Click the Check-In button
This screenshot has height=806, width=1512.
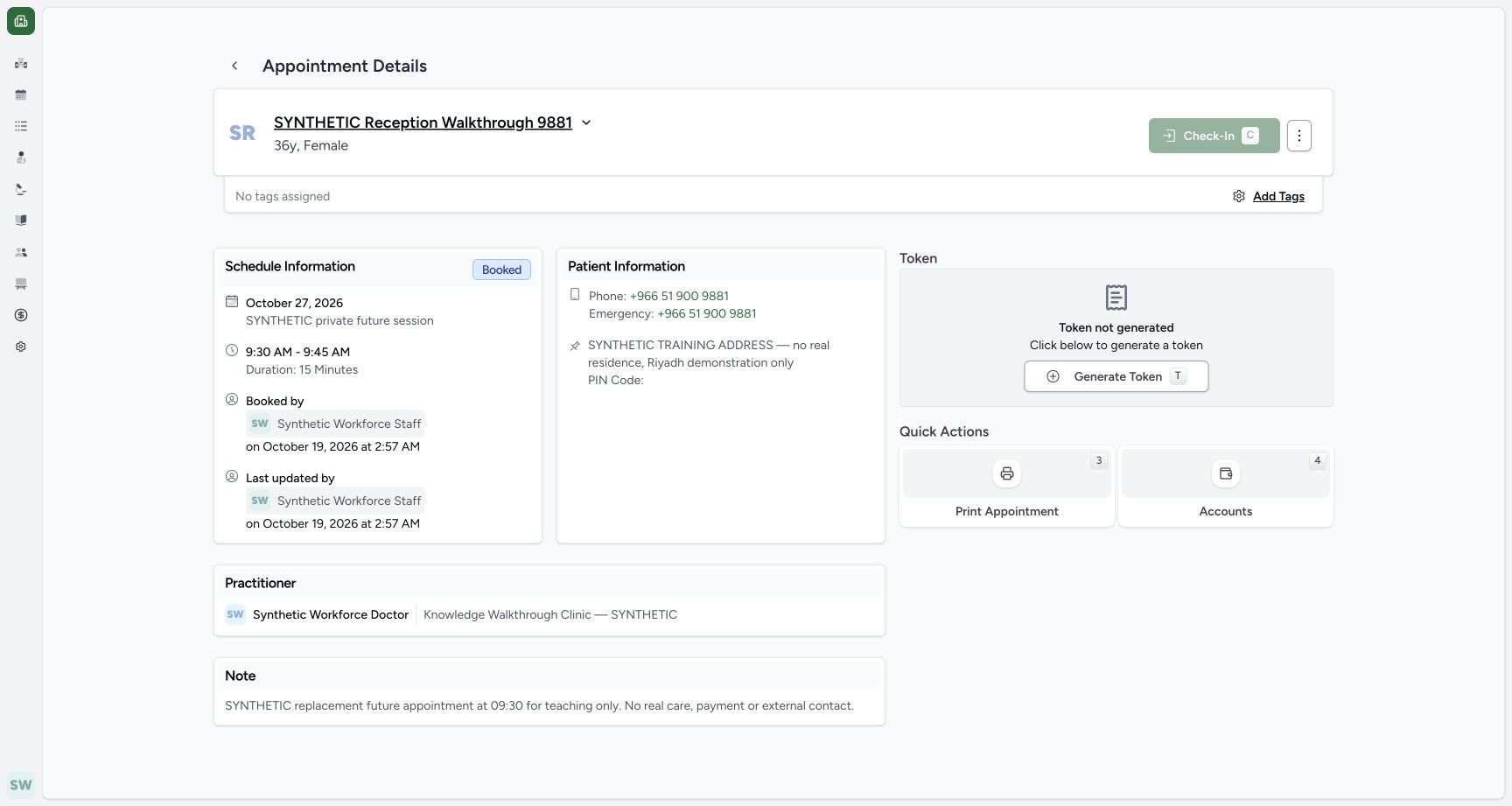click(1214, 136)
